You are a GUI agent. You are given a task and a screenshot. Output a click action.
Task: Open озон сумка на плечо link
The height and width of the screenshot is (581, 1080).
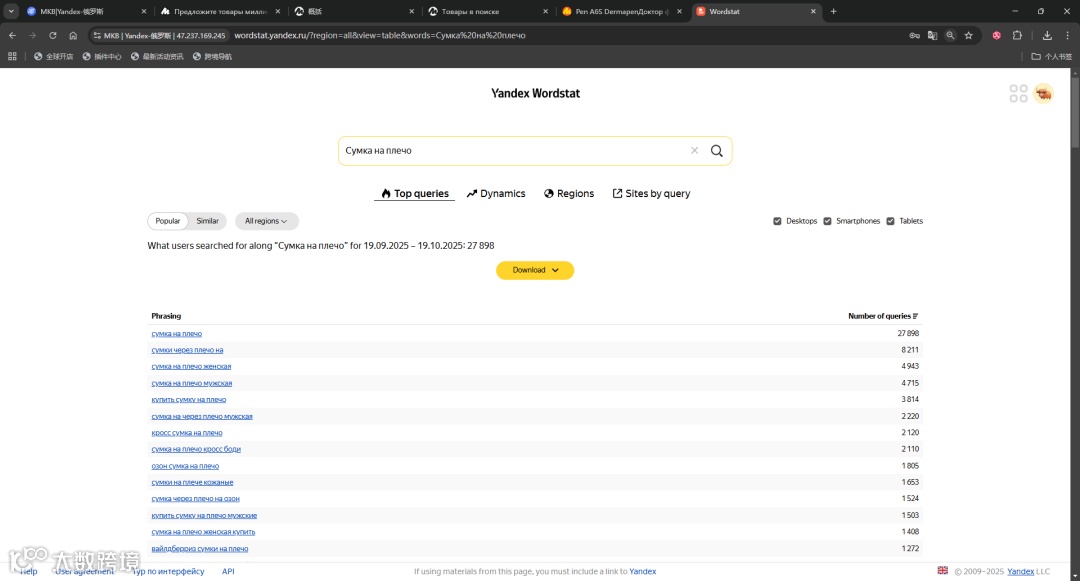pyautogui.click(x=185, y=465)
